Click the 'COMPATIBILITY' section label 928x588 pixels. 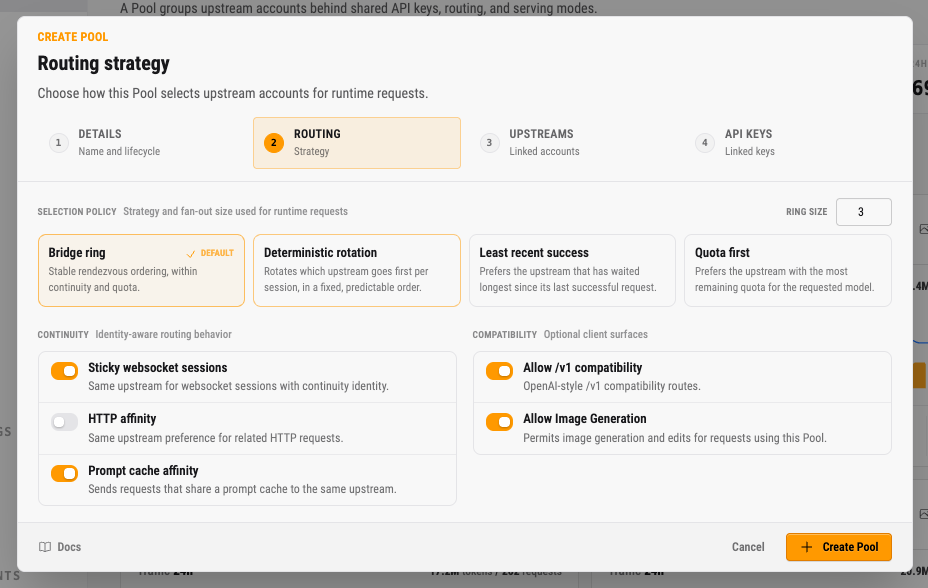tap(504, 335)
